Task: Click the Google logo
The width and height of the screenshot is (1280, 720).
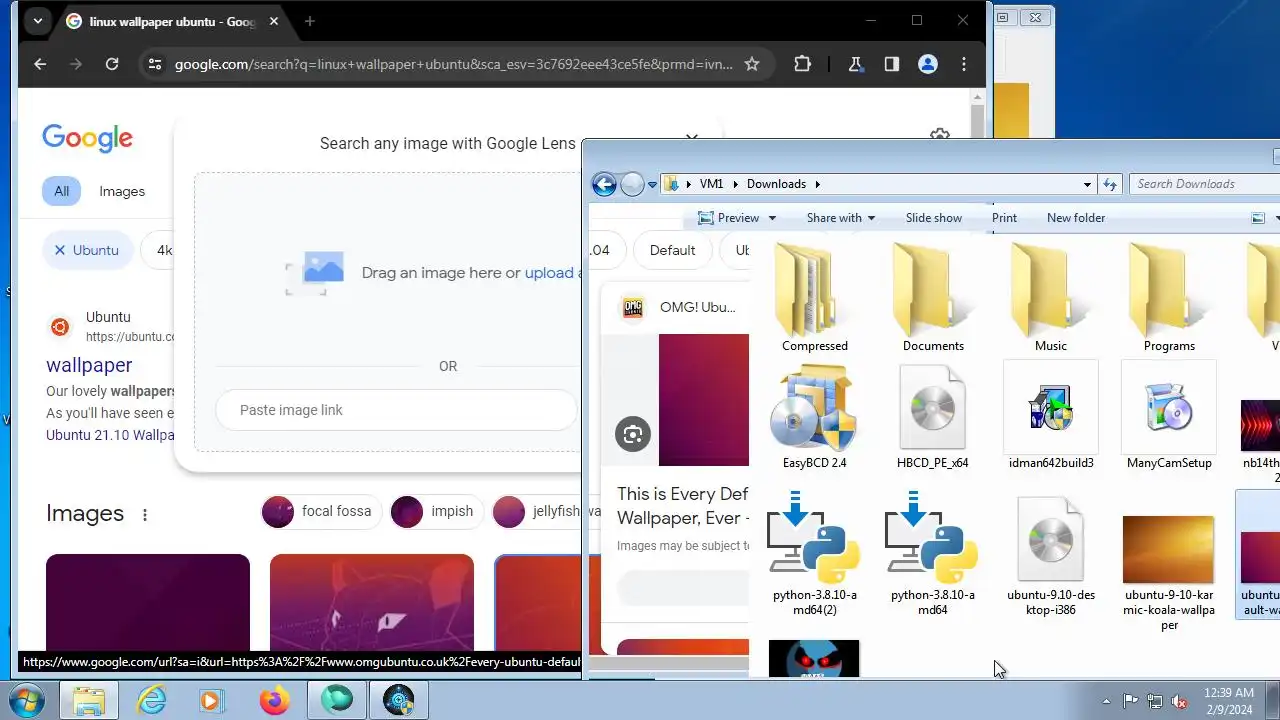Action: coord(87,138)
